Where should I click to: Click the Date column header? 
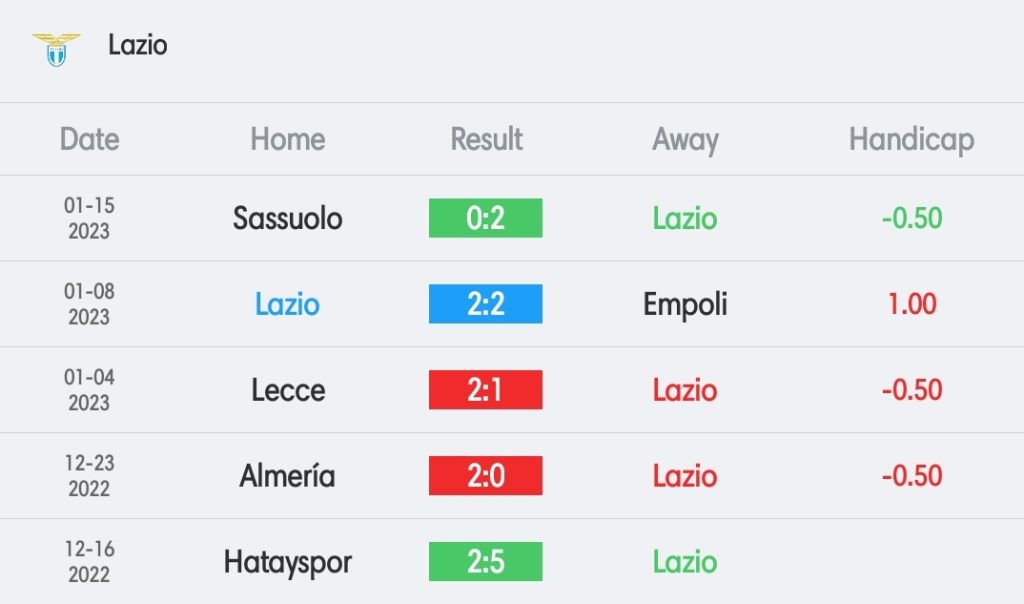[89, 139]
